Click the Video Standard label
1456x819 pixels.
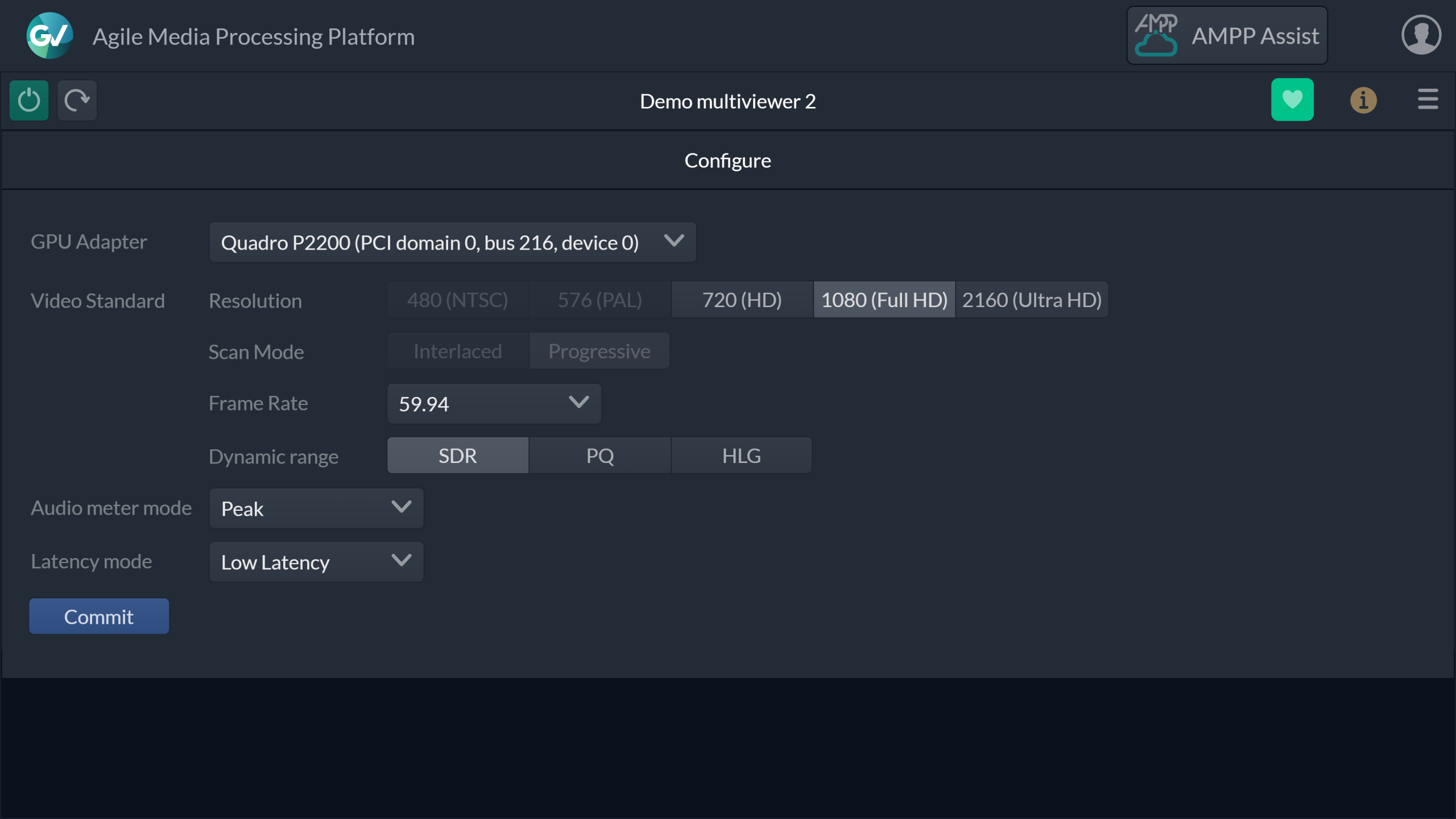98,301
